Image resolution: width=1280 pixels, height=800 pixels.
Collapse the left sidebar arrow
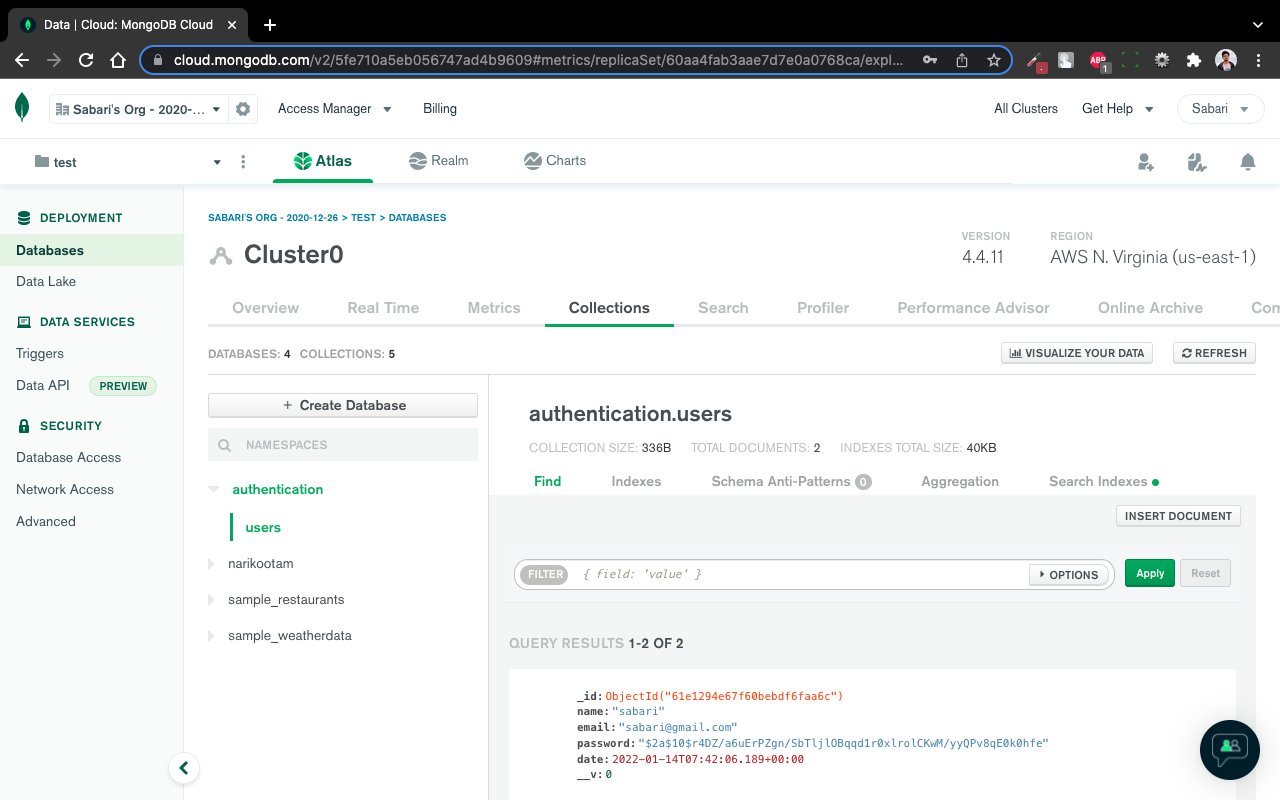pyautogui.click(x=184, y=768)
